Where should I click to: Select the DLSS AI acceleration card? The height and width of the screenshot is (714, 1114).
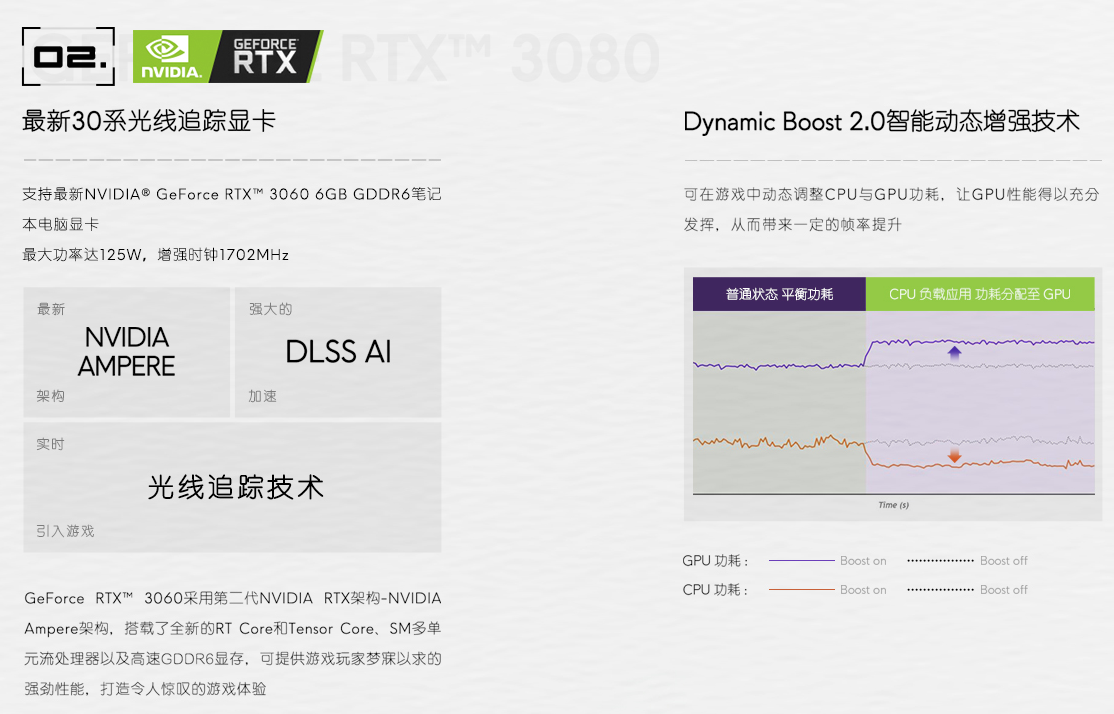[338, 352]
